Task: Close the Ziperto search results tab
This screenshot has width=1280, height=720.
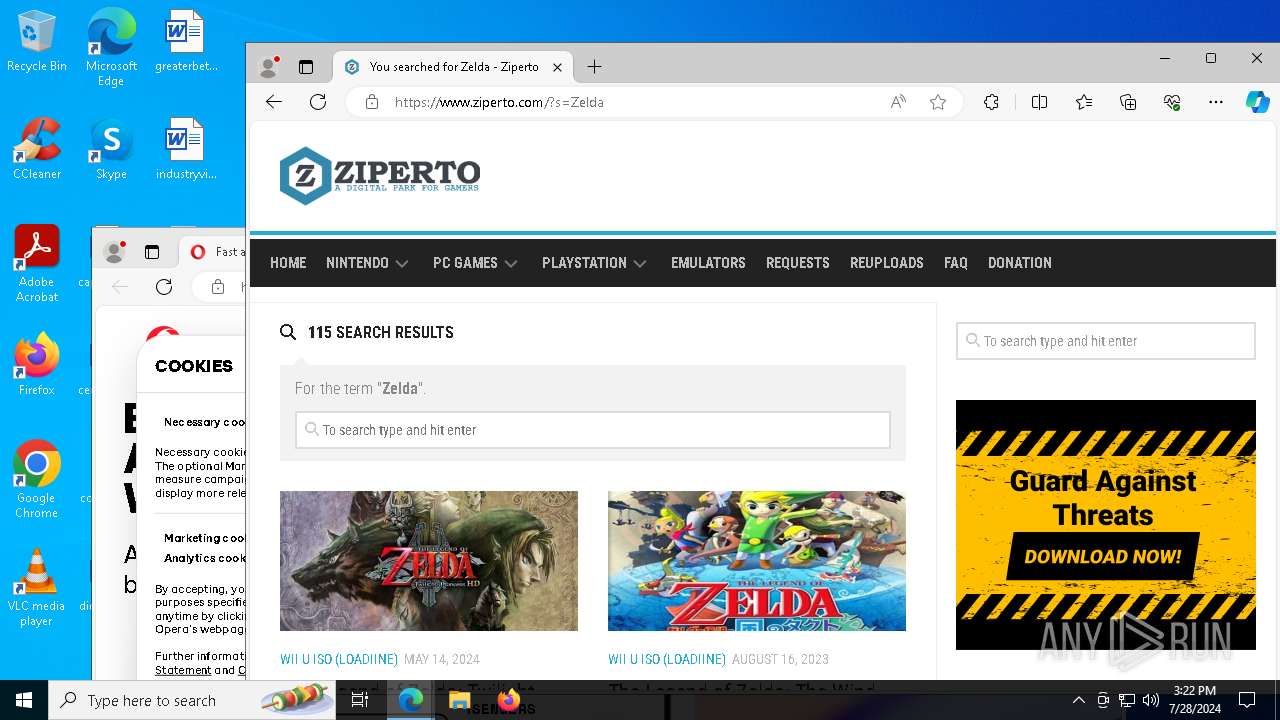Action: click(557, 67)
